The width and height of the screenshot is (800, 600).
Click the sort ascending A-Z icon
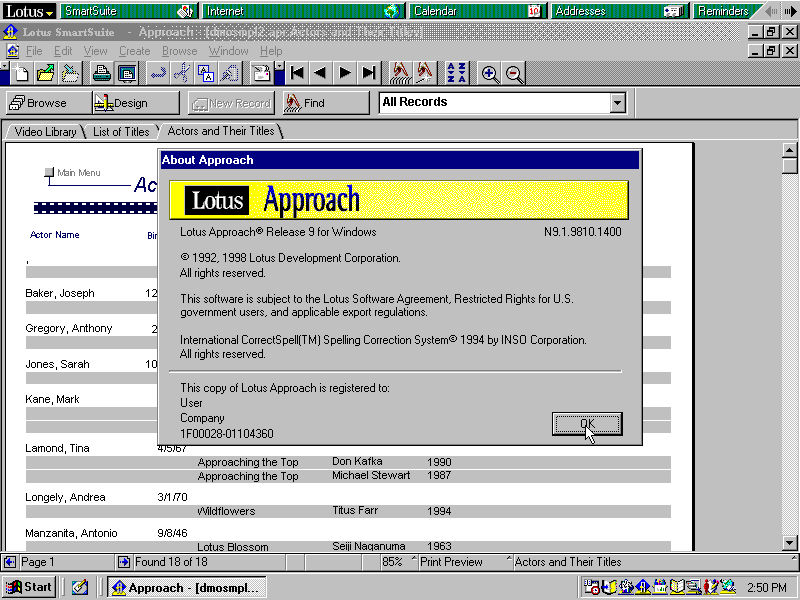click(451, 73)
